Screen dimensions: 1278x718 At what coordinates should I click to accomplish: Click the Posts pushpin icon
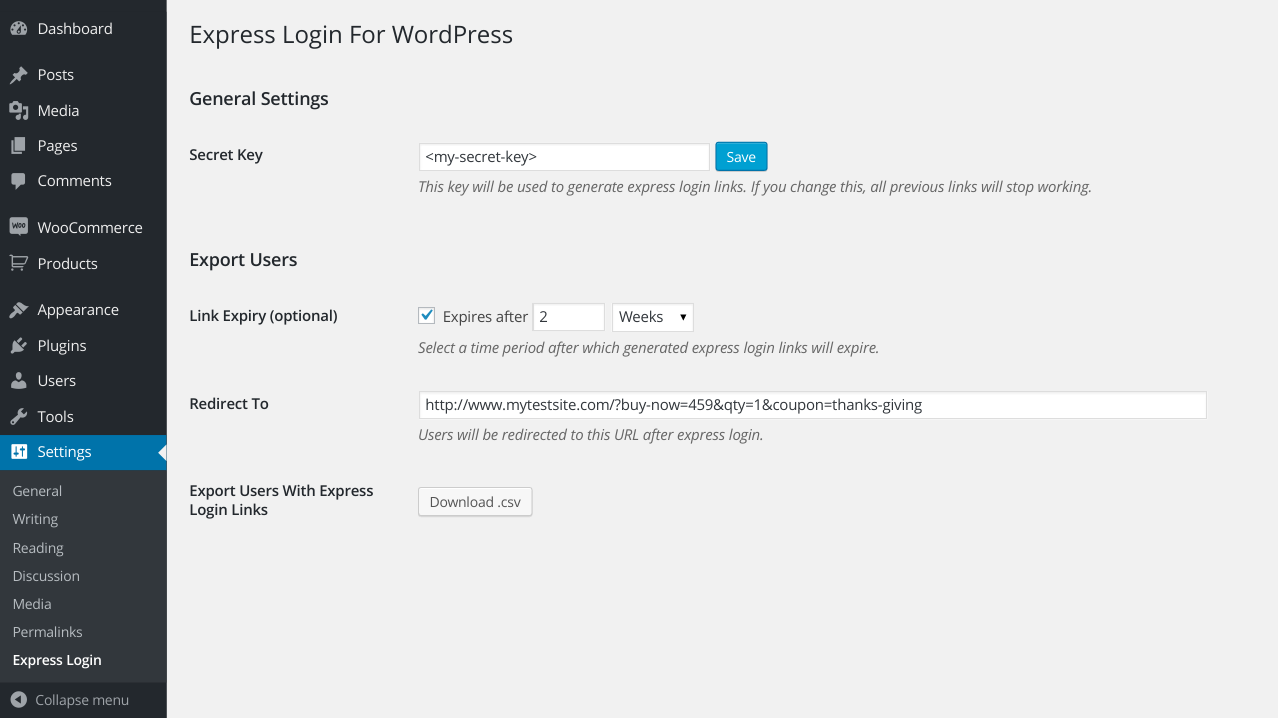pyautogui.click(x=18, y=75)
